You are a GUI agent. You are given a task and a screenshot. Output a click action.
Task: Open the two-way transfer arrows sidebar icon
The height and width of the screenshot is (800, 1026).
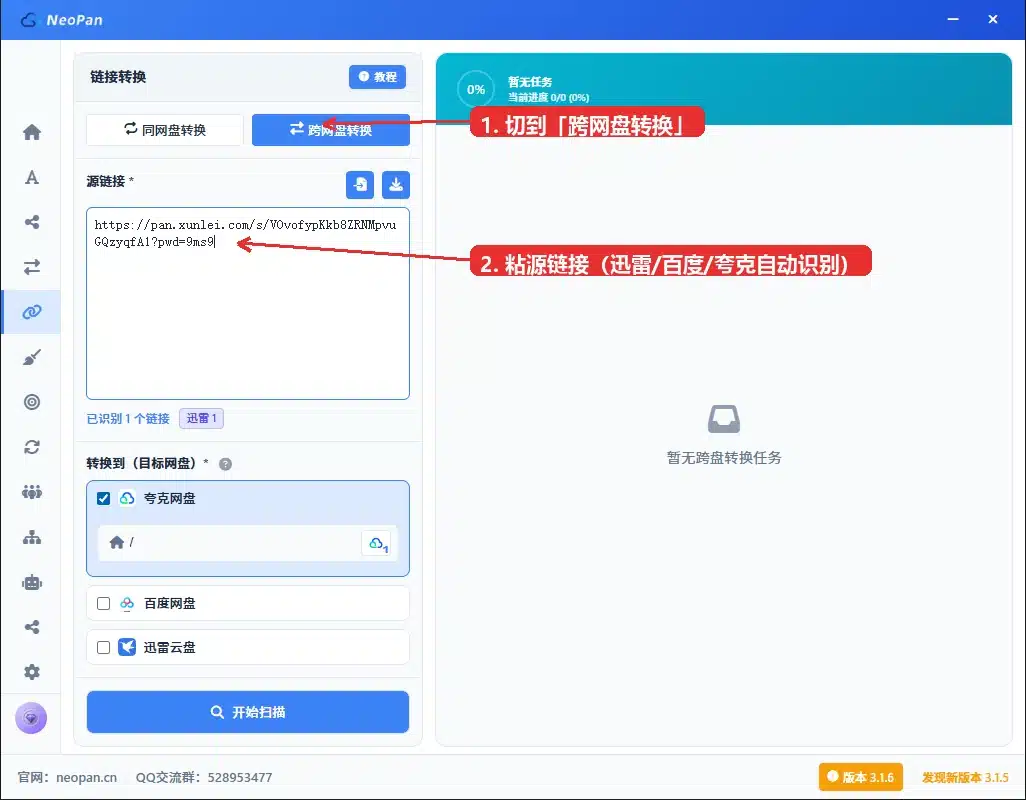click(31, 267)
